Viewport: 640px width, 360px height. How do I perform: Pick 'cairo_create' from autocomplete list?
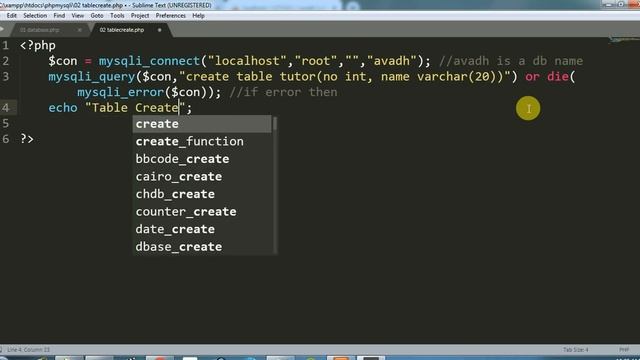(202, 176)
